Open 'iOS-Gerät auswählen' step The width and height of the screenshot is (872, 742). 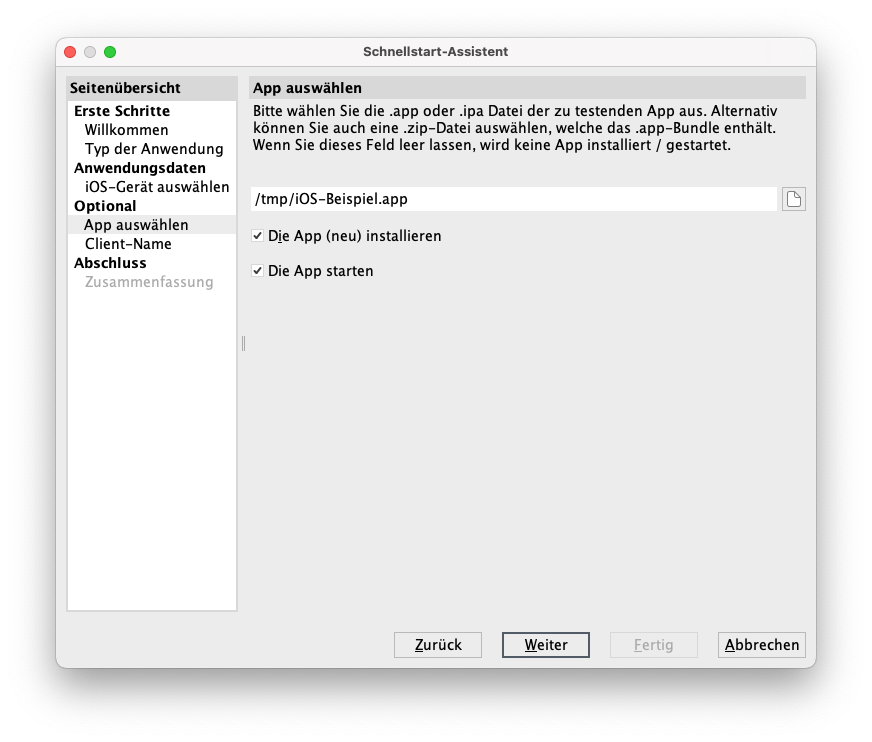point(157,187)
